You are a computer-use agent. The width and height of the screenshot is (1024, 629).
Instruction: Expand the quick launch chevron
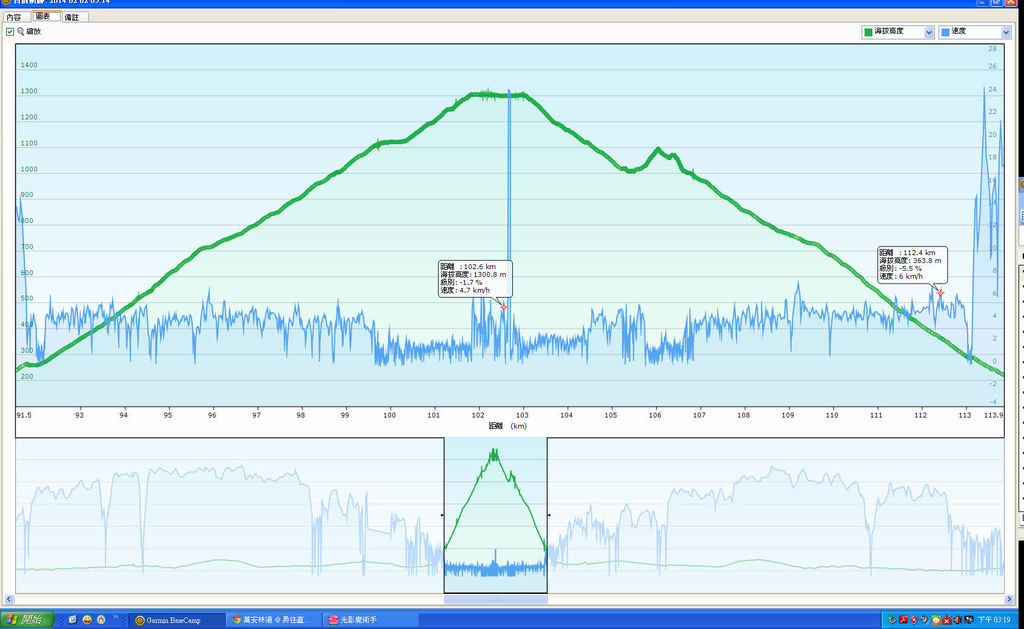(116, 617)
